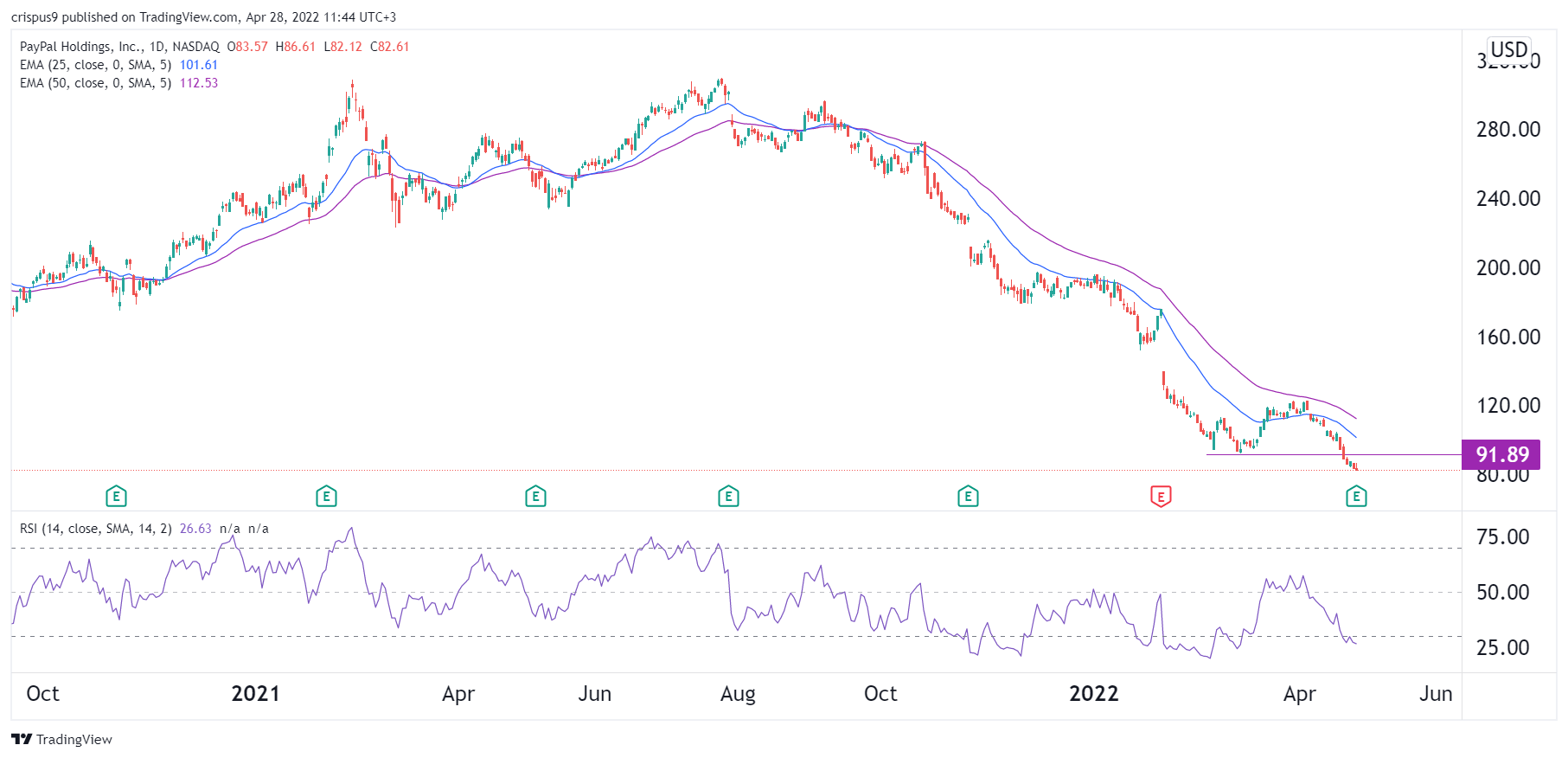This screenshot has height=758, width=1568.
Task: Click the blue EMA value 101.61
Action: pos(199,65)
